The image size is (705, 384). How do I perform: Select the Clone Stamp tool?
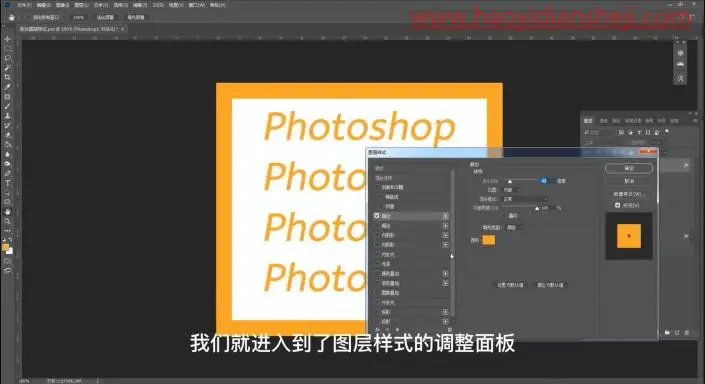[x=7, y=116]
